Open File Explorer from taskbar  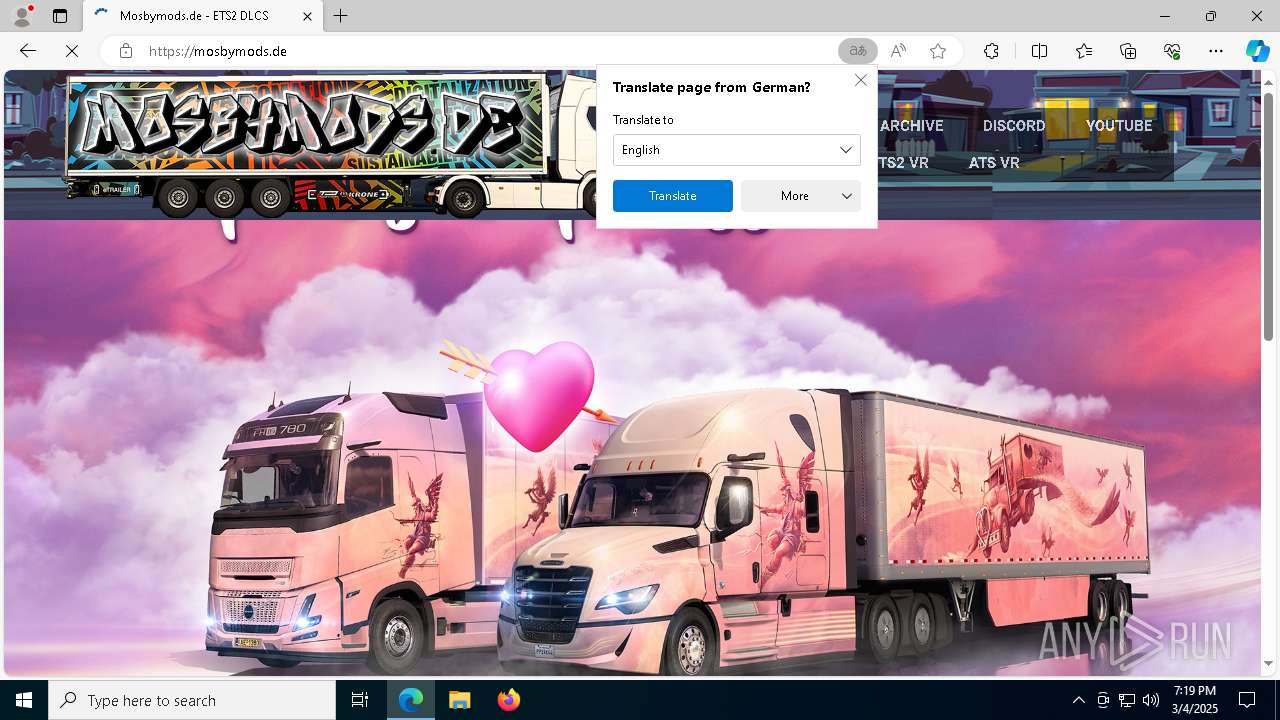pos(459,700)
